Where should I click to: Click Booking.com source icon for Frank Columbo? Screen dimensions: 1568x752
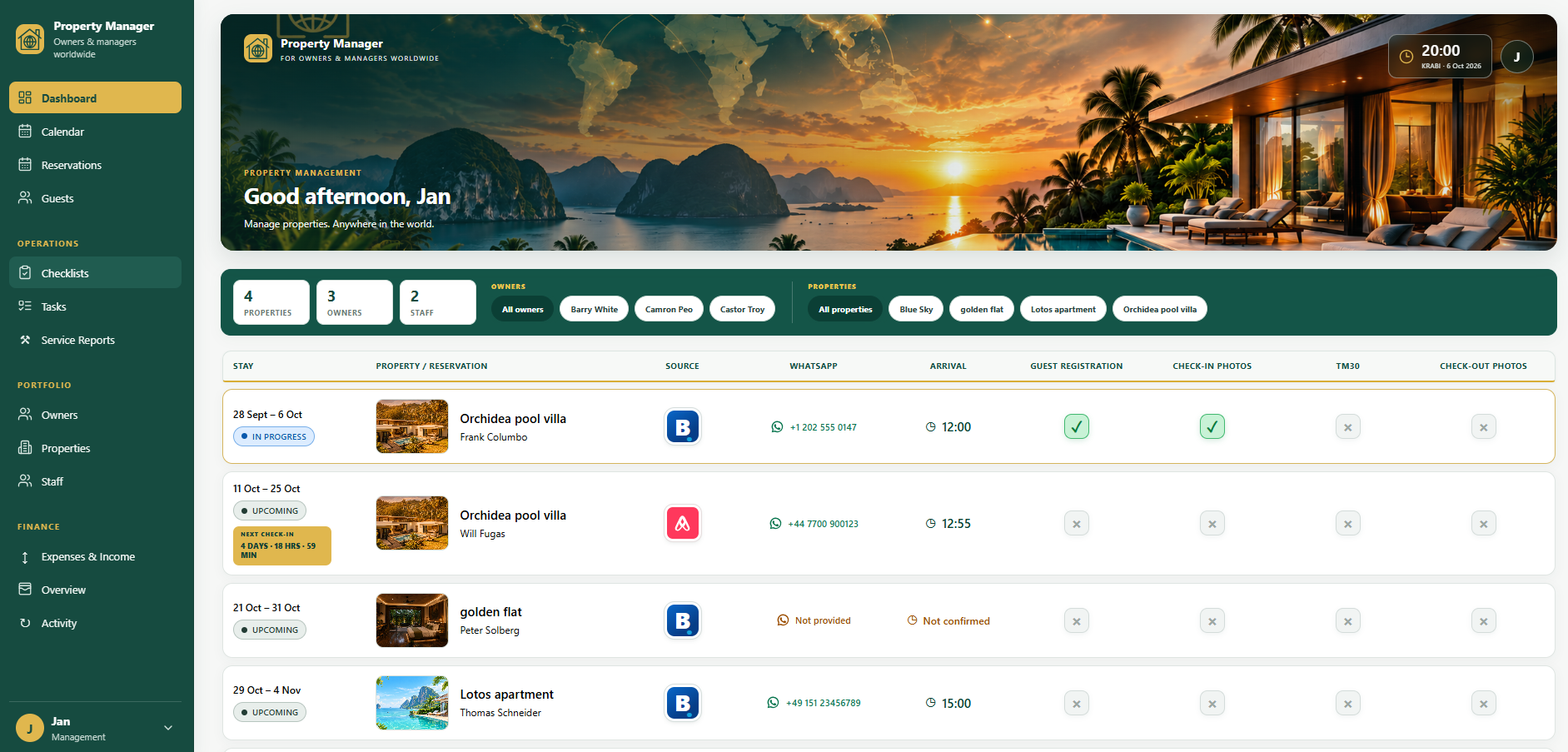coord(683,427)
